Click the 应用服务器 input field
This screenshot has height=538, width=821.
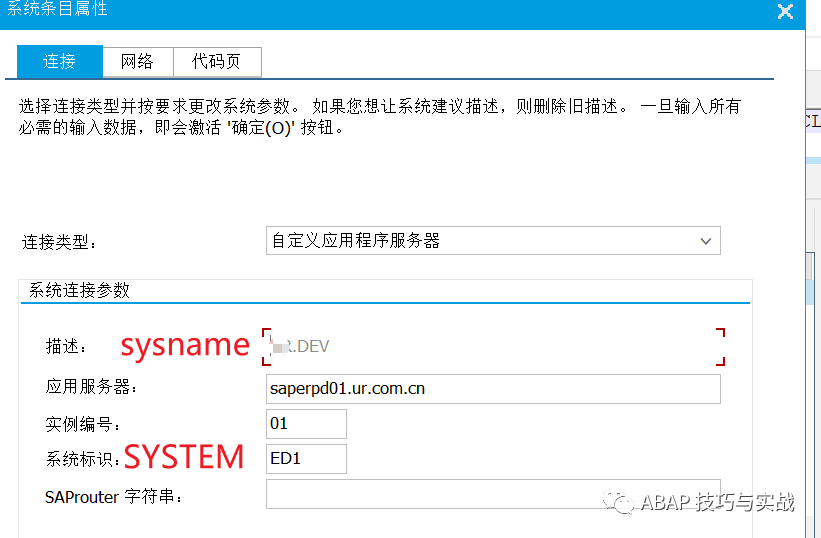click(493, 389)
